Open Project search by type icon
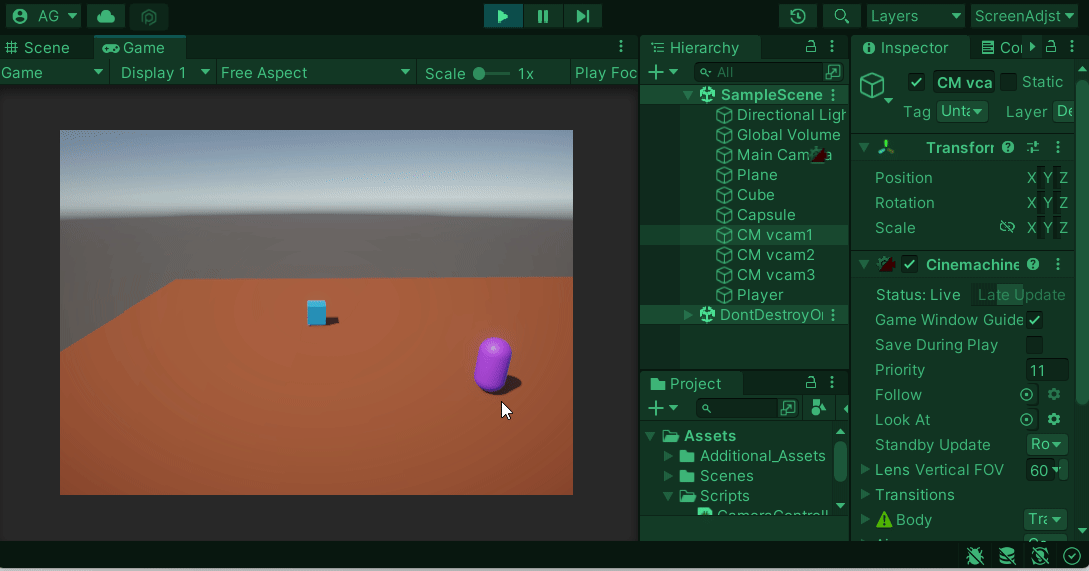The height and width of the screenshot is (571, 1089). 819,408
